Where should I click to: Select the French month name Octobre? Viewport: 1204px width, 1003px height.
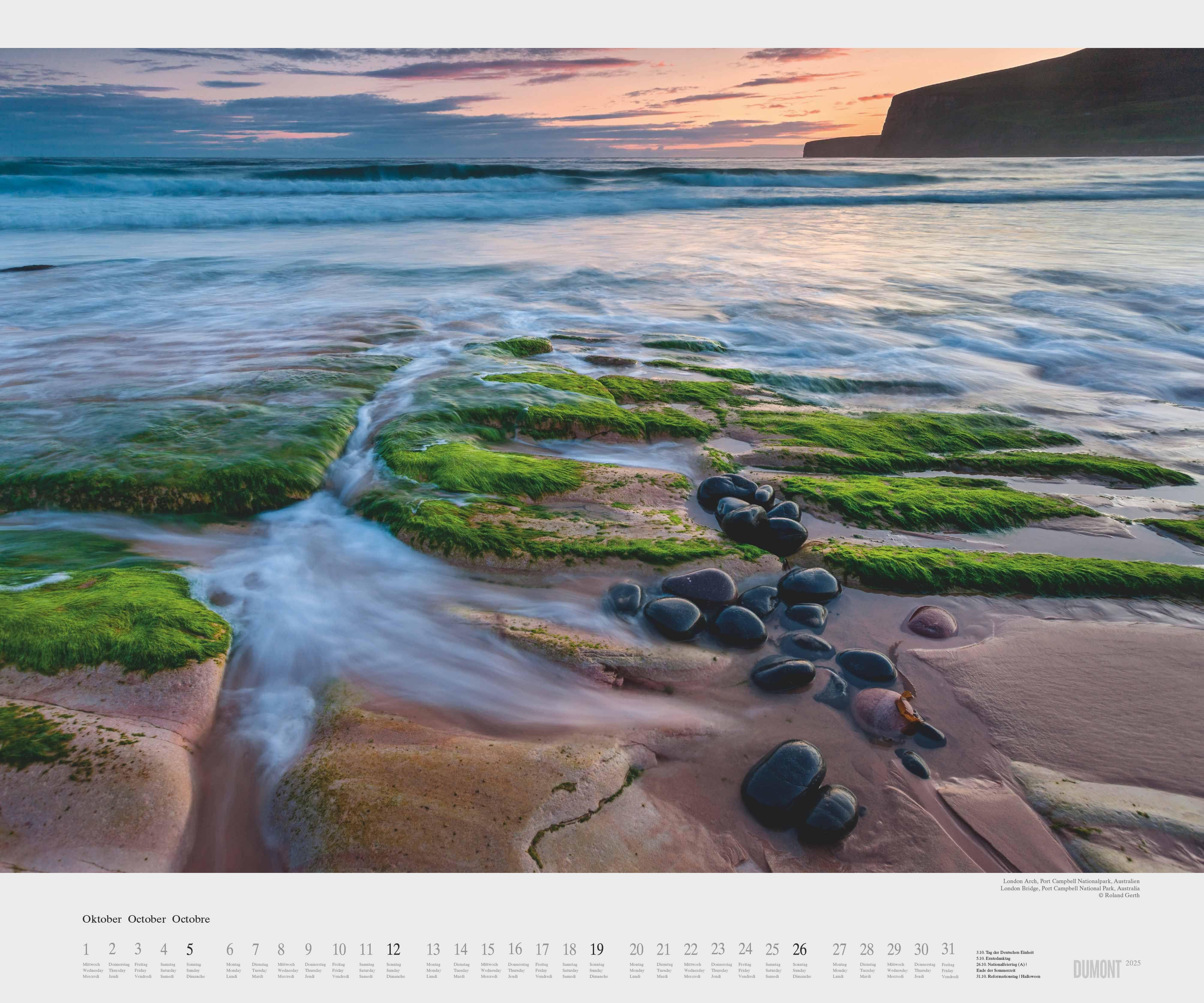(x=191, y=919)
